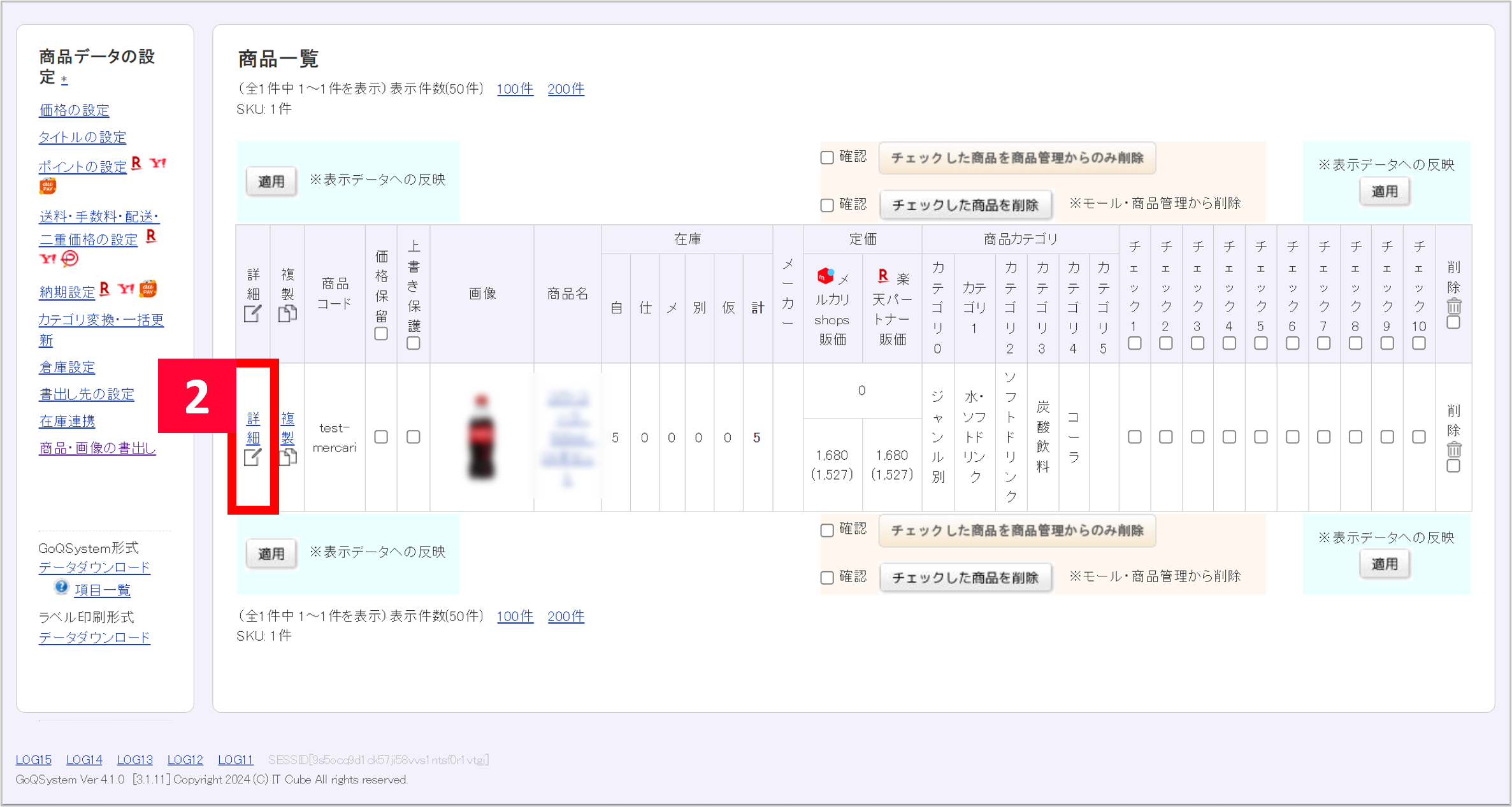Viewport: 1512px width, 807px height.
Task: Click the Yahoo icon beside ポイントの設定
Action: [158, 163]
